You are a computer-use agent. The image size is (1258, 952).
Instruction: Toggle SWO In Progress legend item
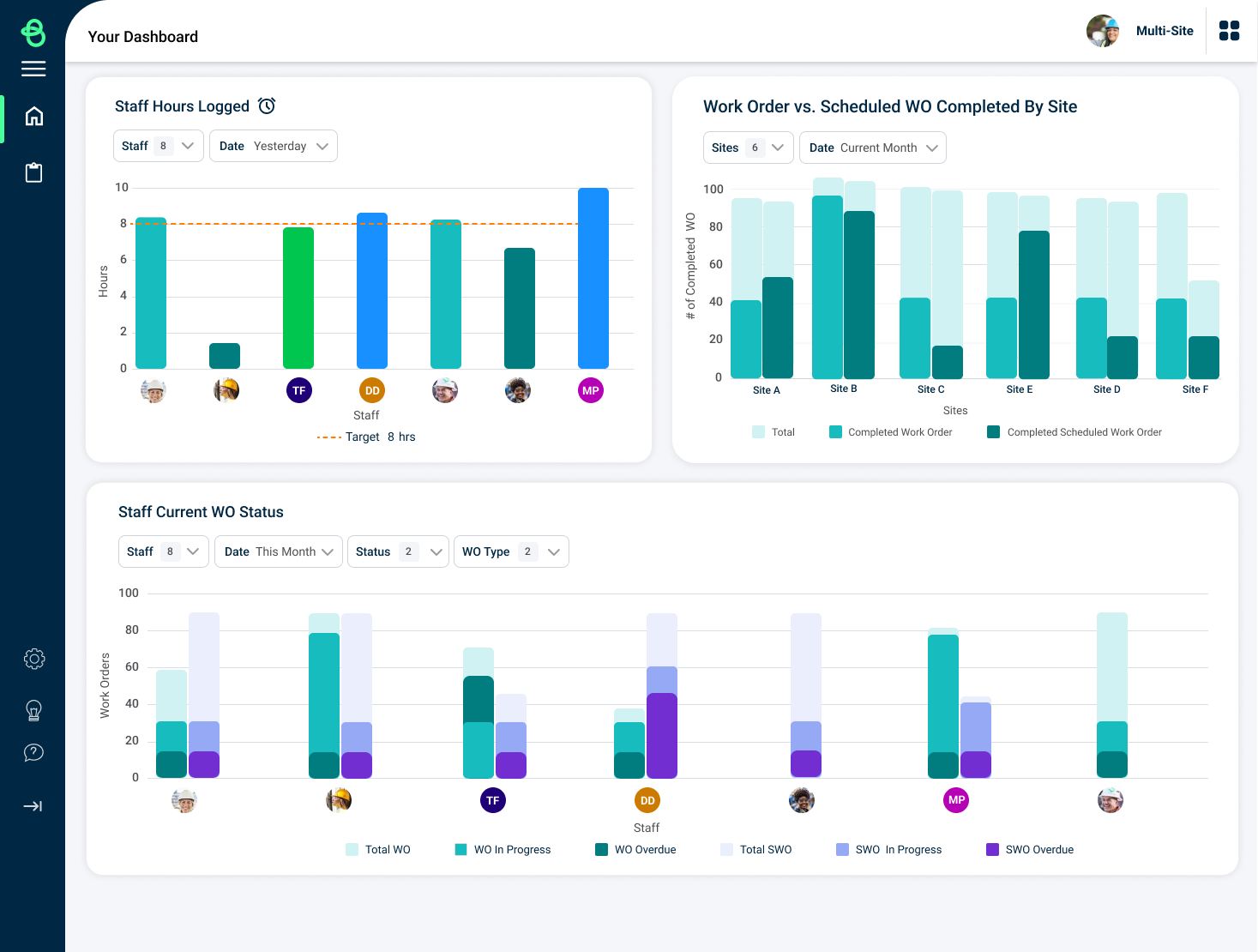888,849
